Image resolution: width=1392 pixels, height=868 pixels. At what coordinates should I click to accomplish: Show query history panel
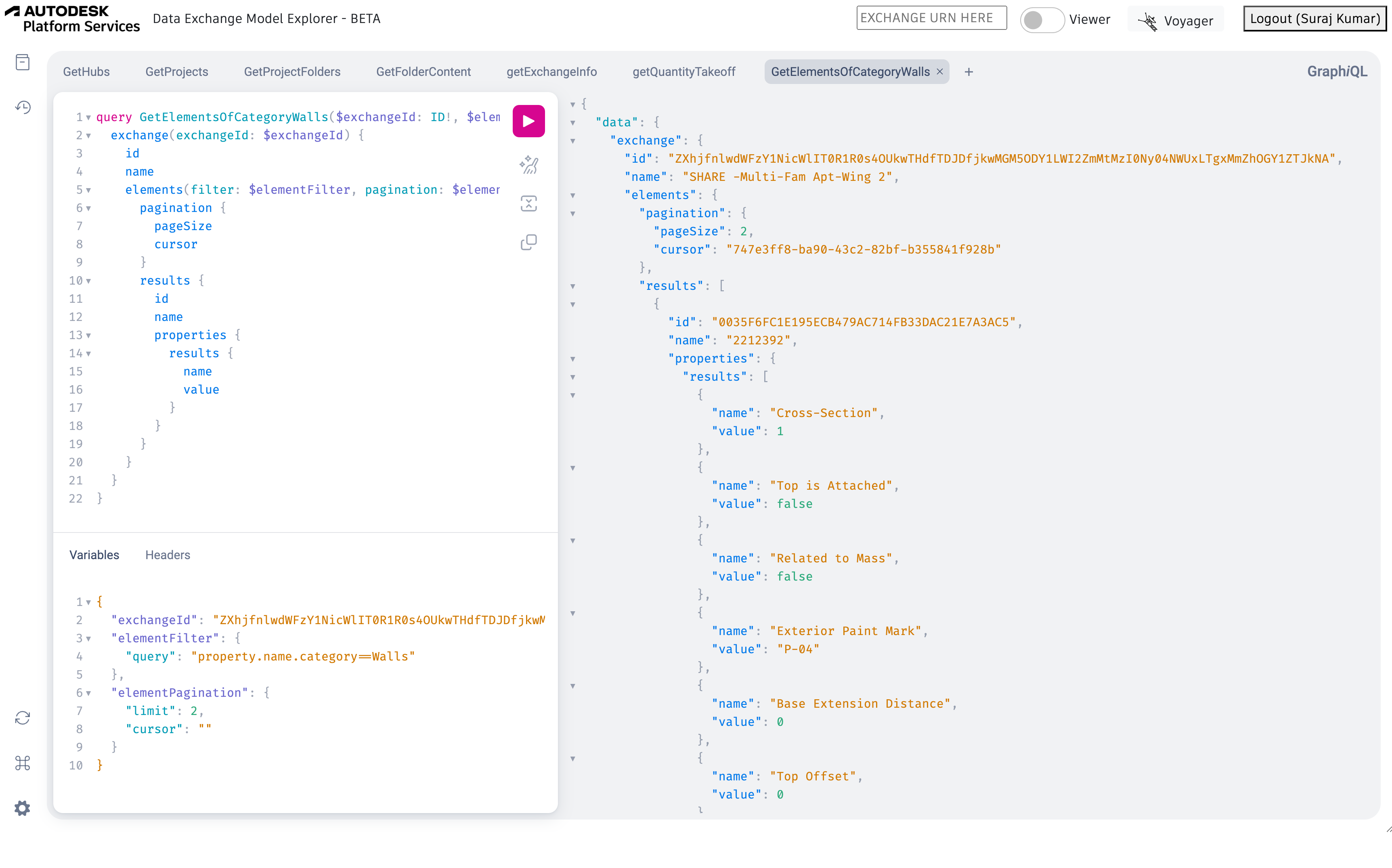[22, 107]
